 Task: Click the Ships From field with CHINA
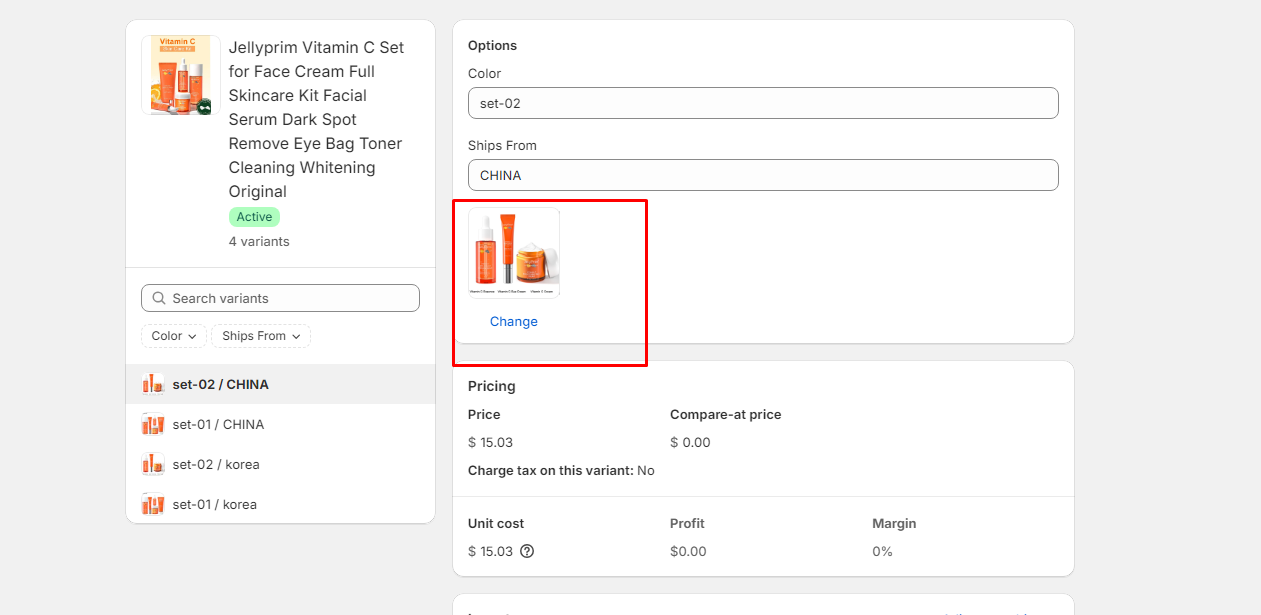pyautogui.click(x=763, y=175)
